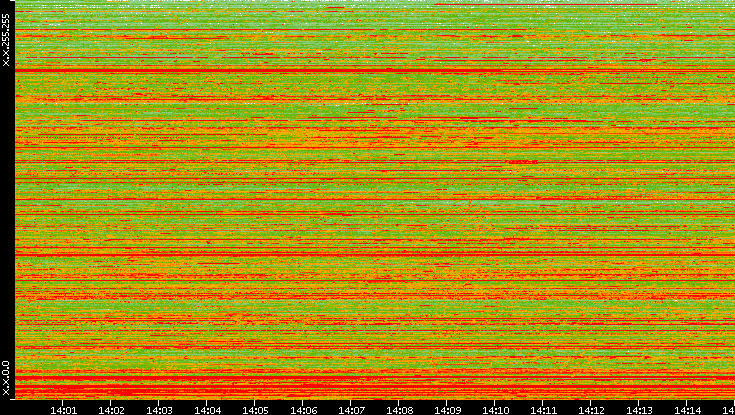Pick the 14:10 time label

click(495, 410)
